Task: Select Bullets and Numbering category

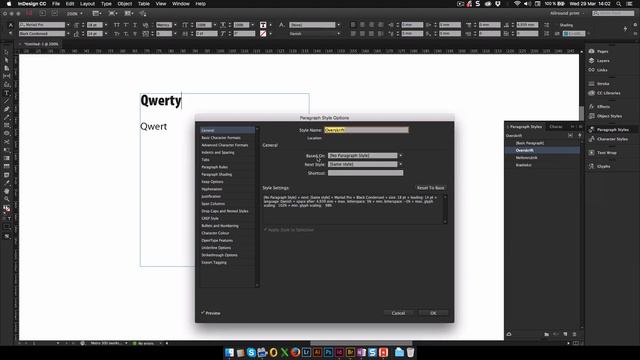Action: 220,226
